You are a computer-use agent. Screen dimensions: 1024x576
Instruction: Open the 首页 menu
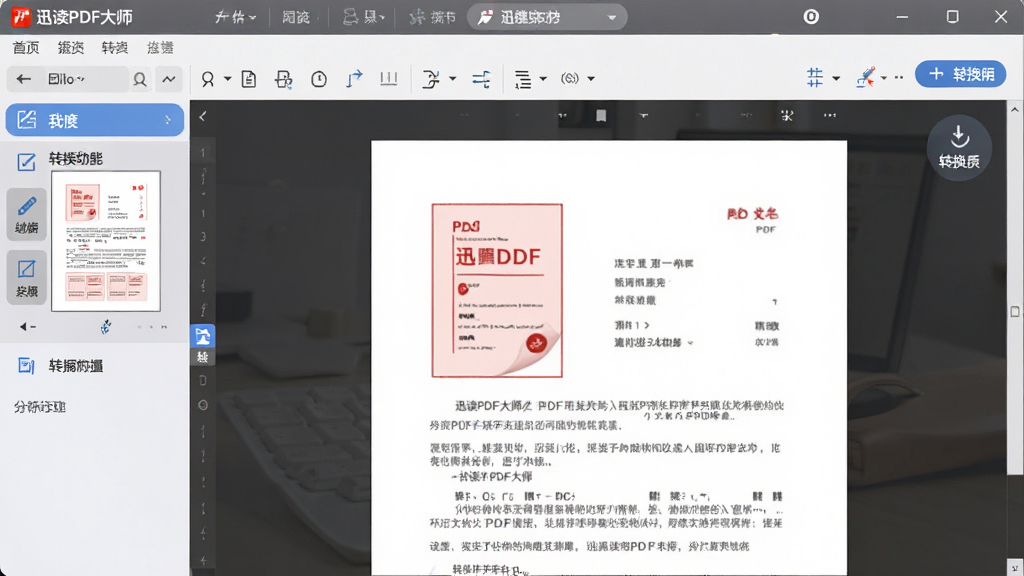click(x=26, y=48)
